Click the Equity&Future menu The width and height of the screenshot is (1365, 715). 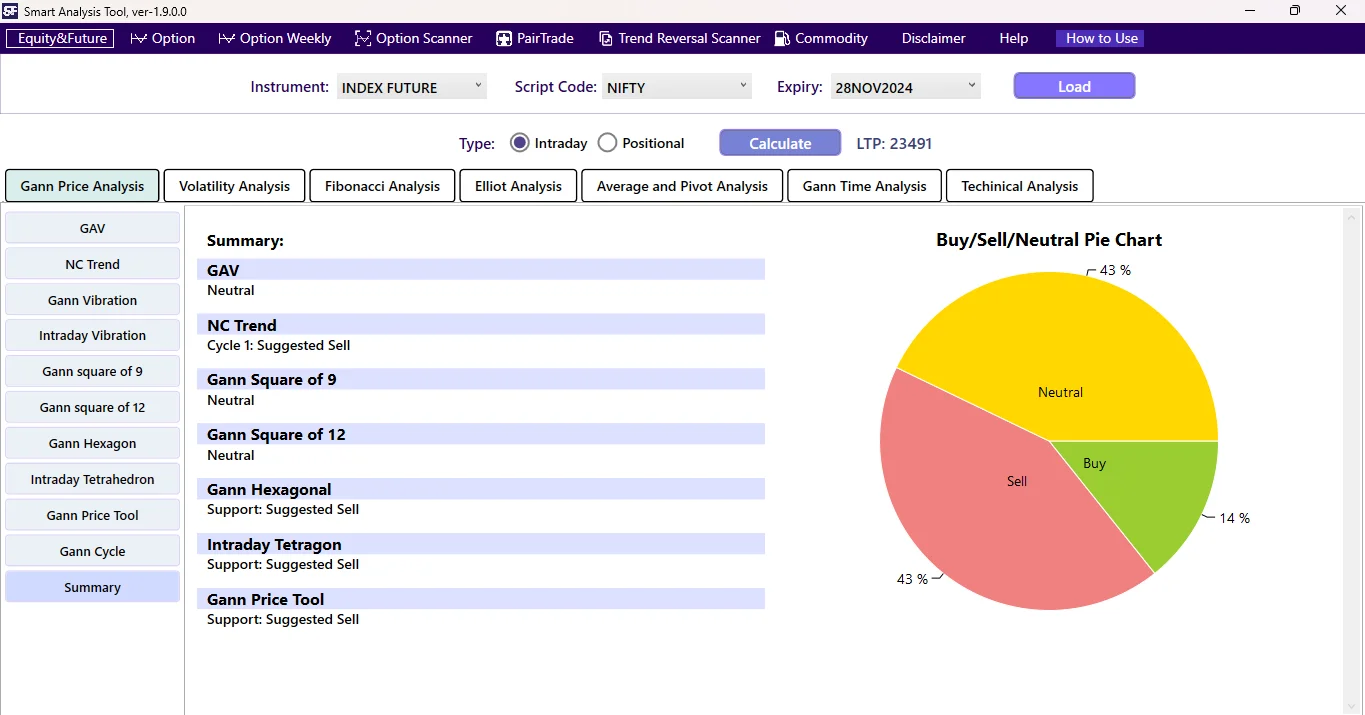pos(59,38)
